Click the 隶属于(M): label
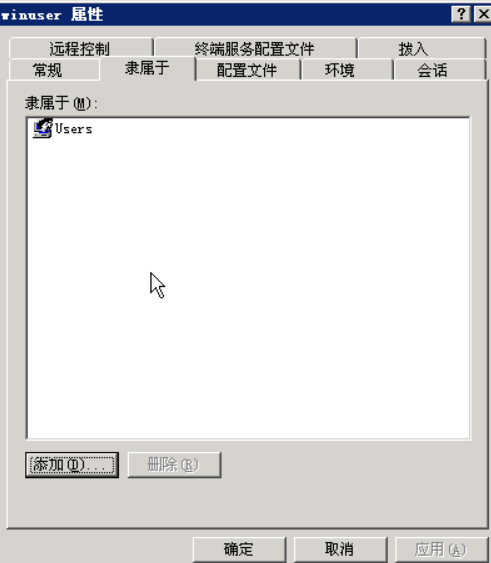This screenshot has height=563, width=491. coord(61,103)
